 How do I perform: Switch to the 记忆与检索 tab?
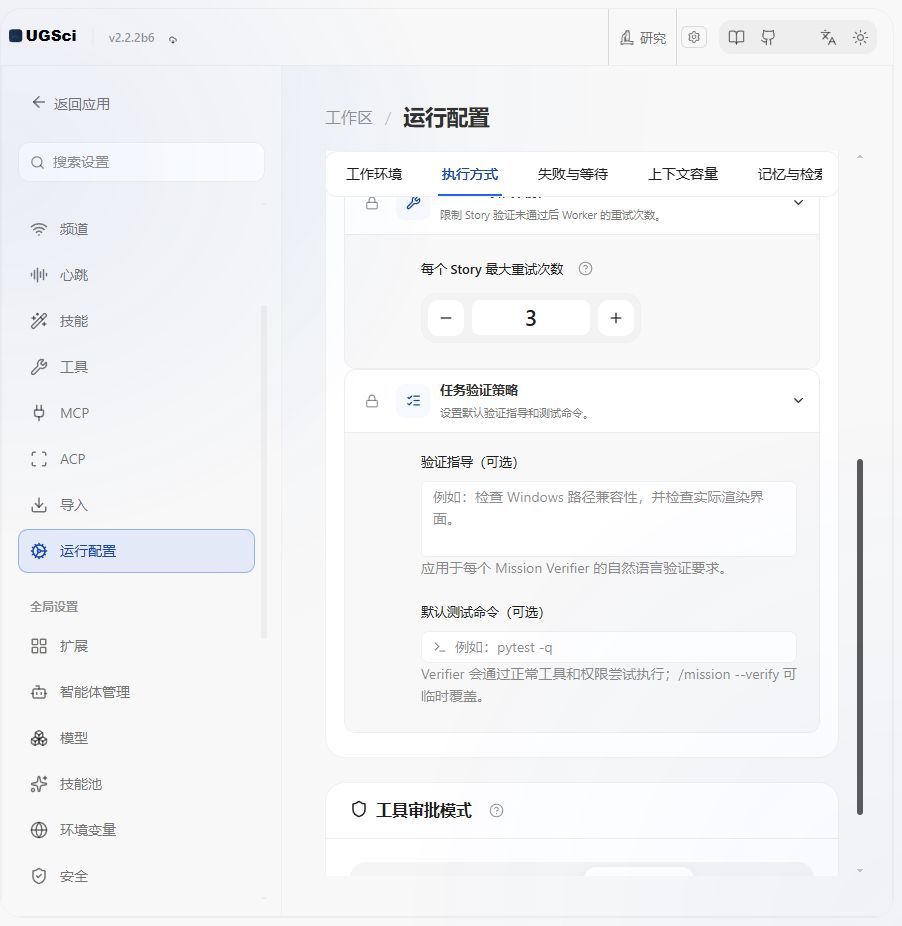point(790,174)
